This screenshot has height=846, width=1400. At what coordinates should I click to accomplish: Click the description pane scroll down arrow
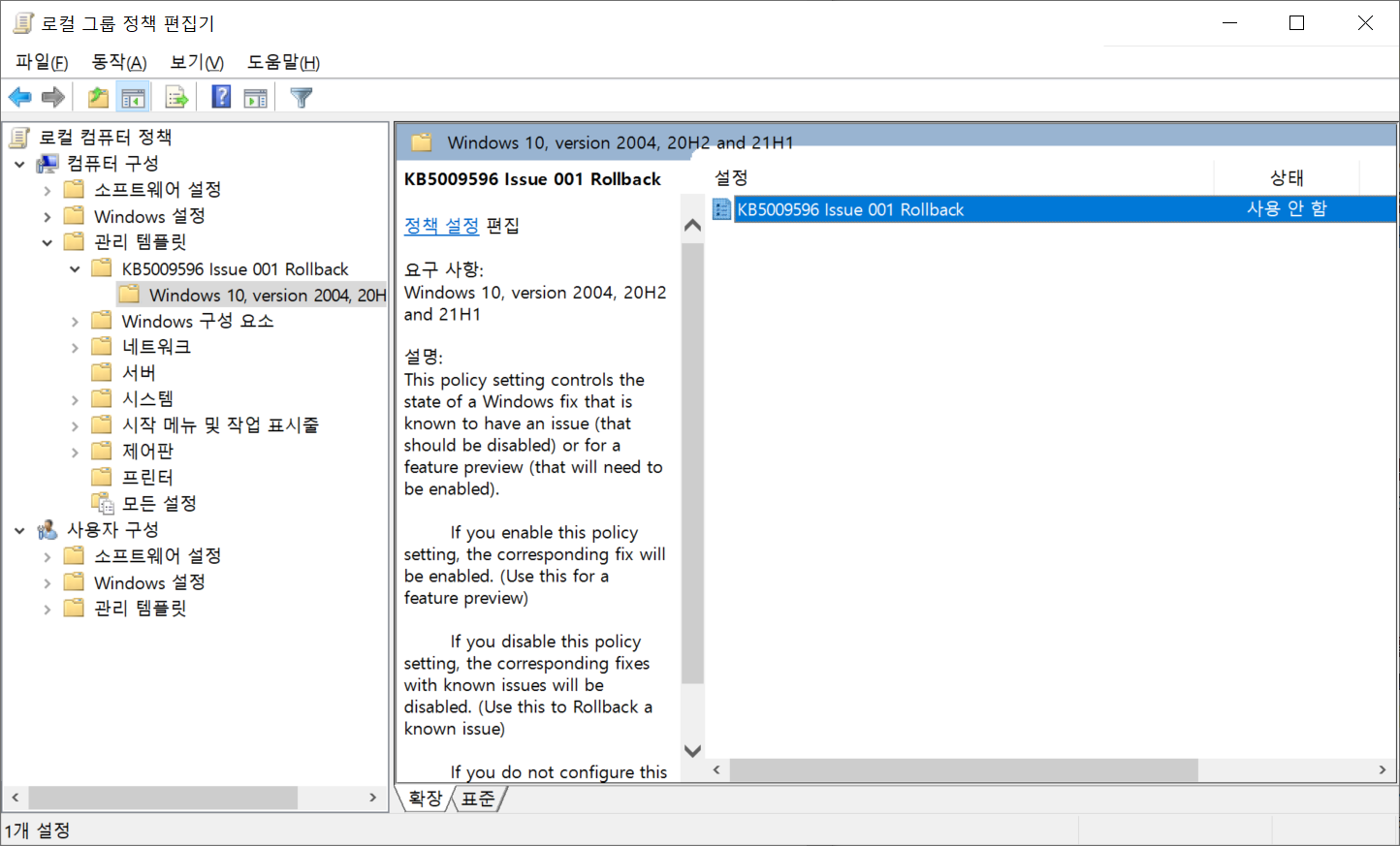click(x=692, y=750)
